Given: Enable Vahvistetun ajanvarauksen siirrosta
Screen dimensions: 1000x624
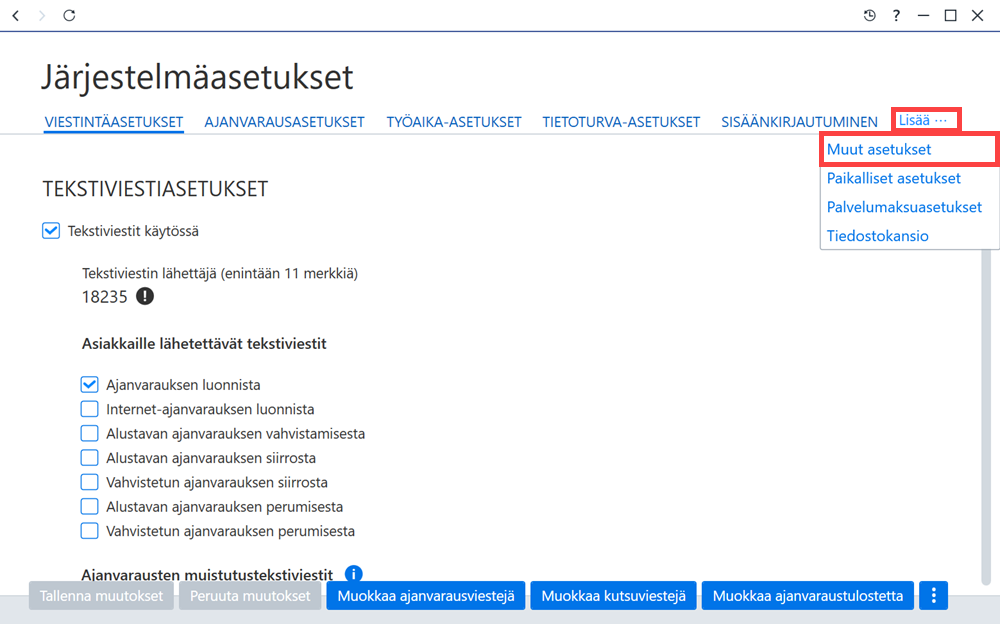Looking at the screenshot, I should point(89,482).
